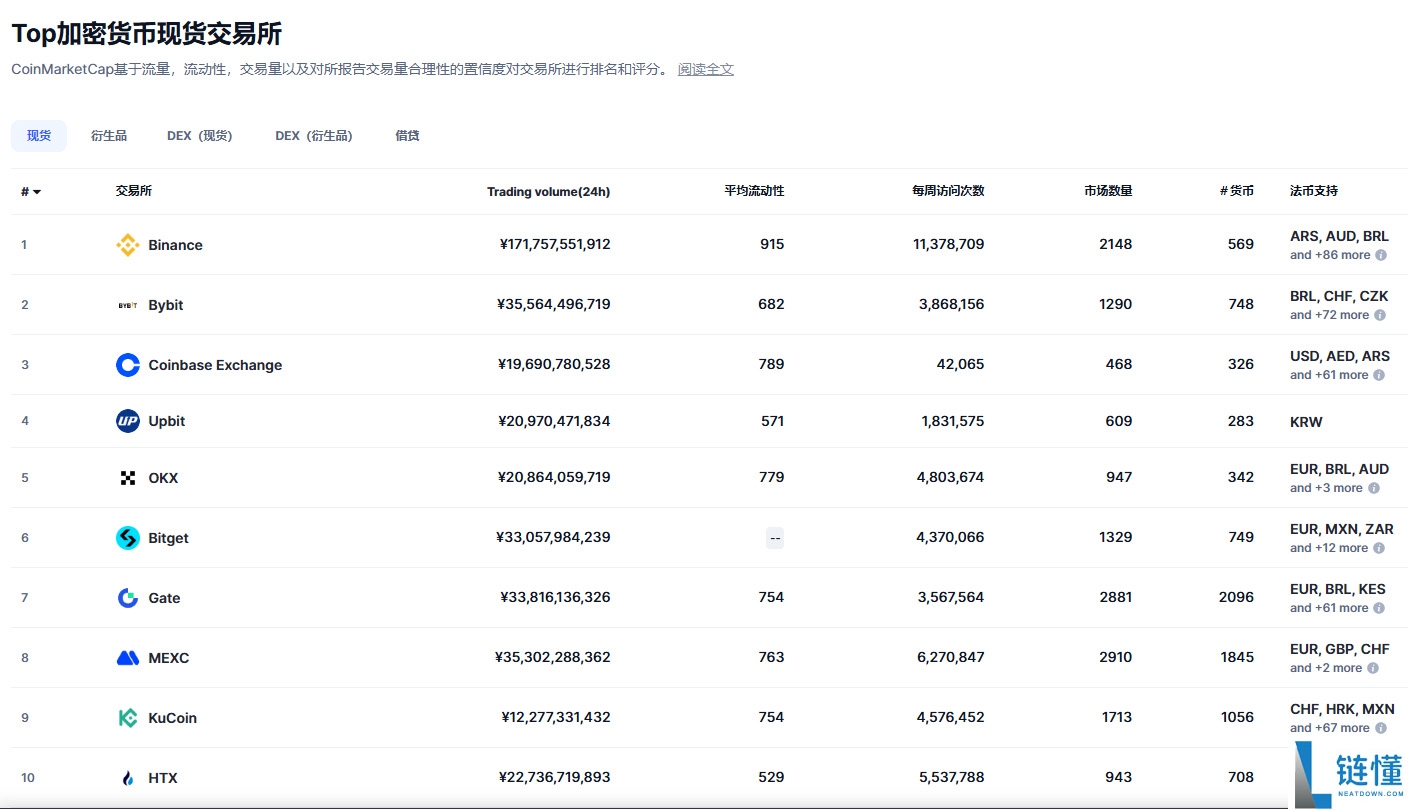Show fiat info icon in KuCoin row
This screenshot has width=1408, height=810.
(1380, 728)
